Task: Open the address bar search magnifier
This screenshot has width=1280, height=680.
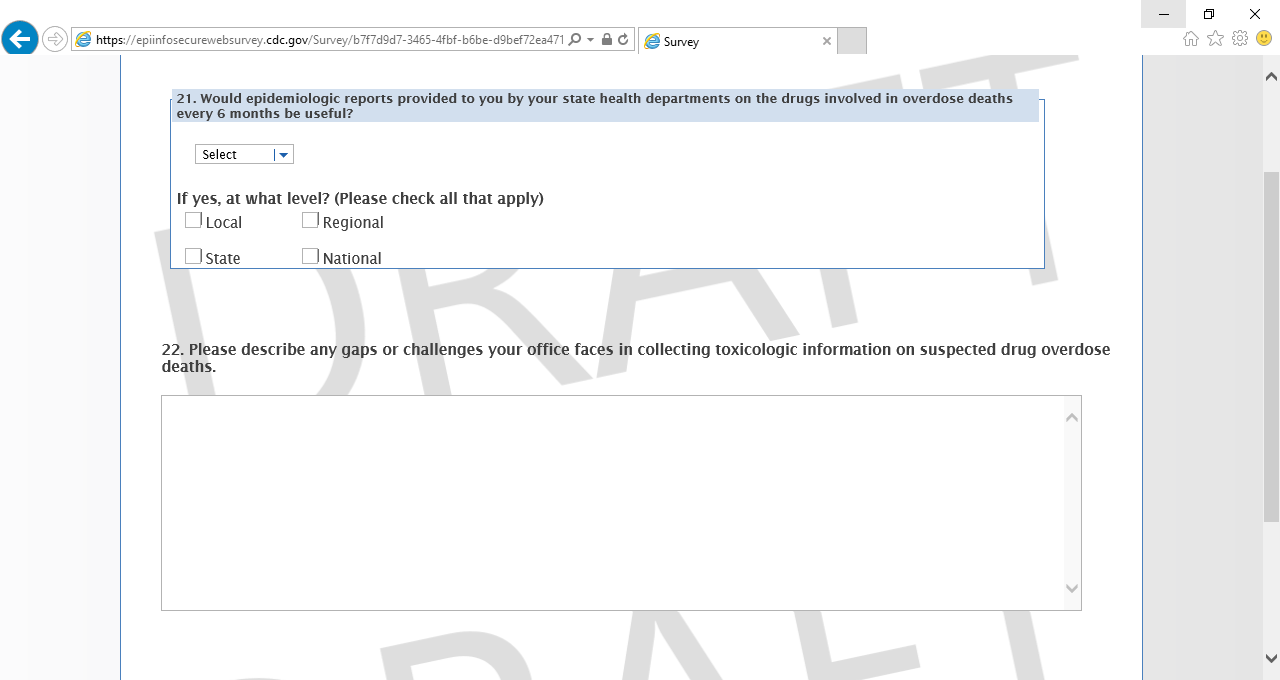Action: click(574, 40)
